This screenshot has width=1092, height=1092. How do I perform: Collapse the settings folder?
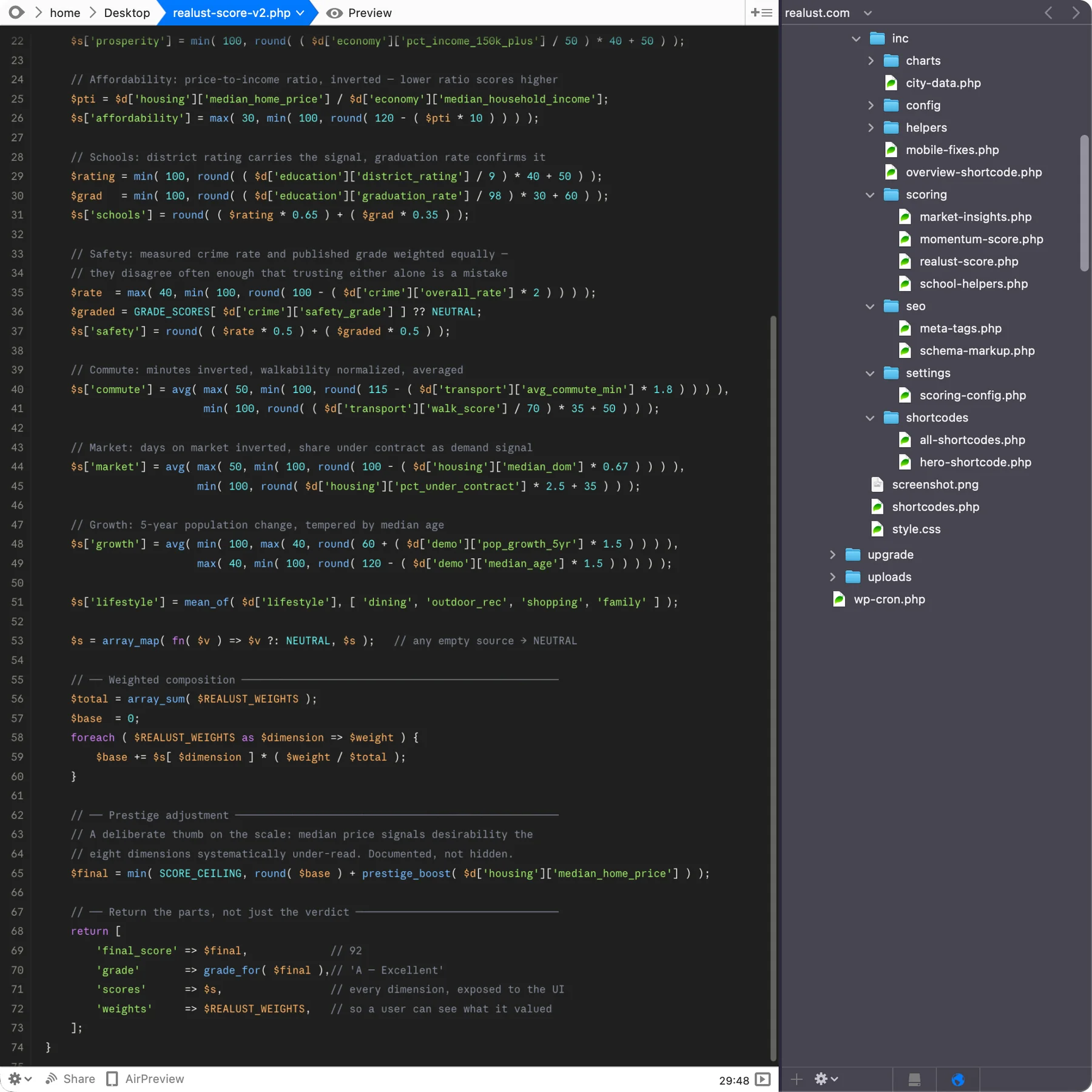870,373
